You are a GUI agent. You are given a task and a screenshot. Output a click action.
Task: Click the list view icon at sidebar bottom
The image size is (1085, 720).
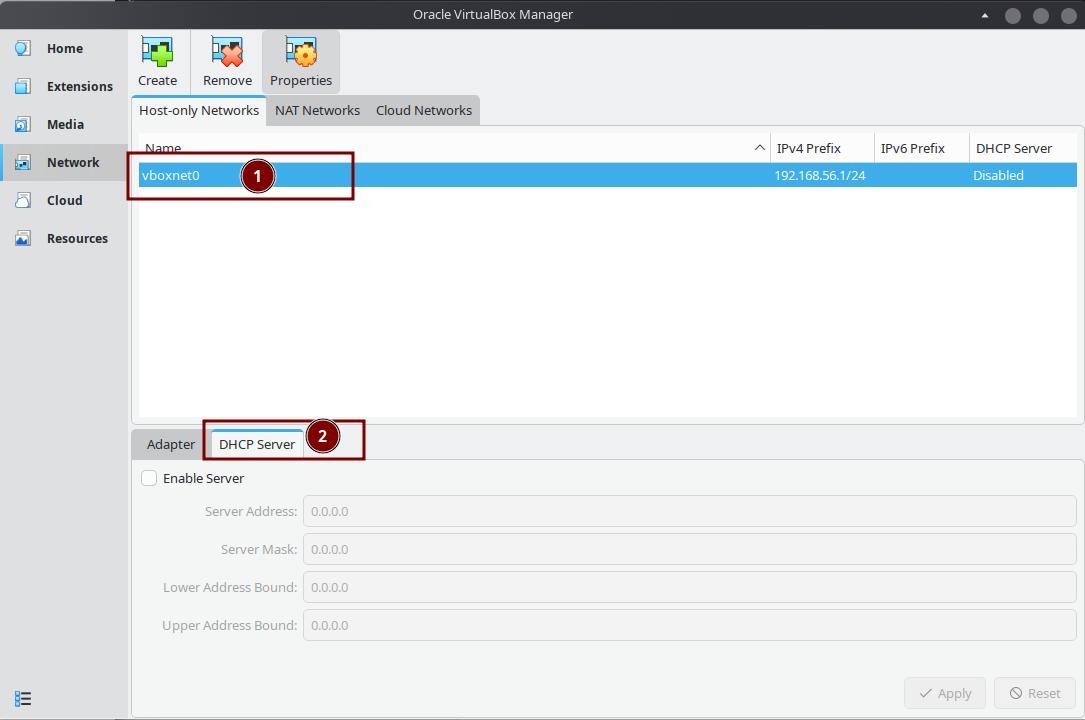(23, 699)
